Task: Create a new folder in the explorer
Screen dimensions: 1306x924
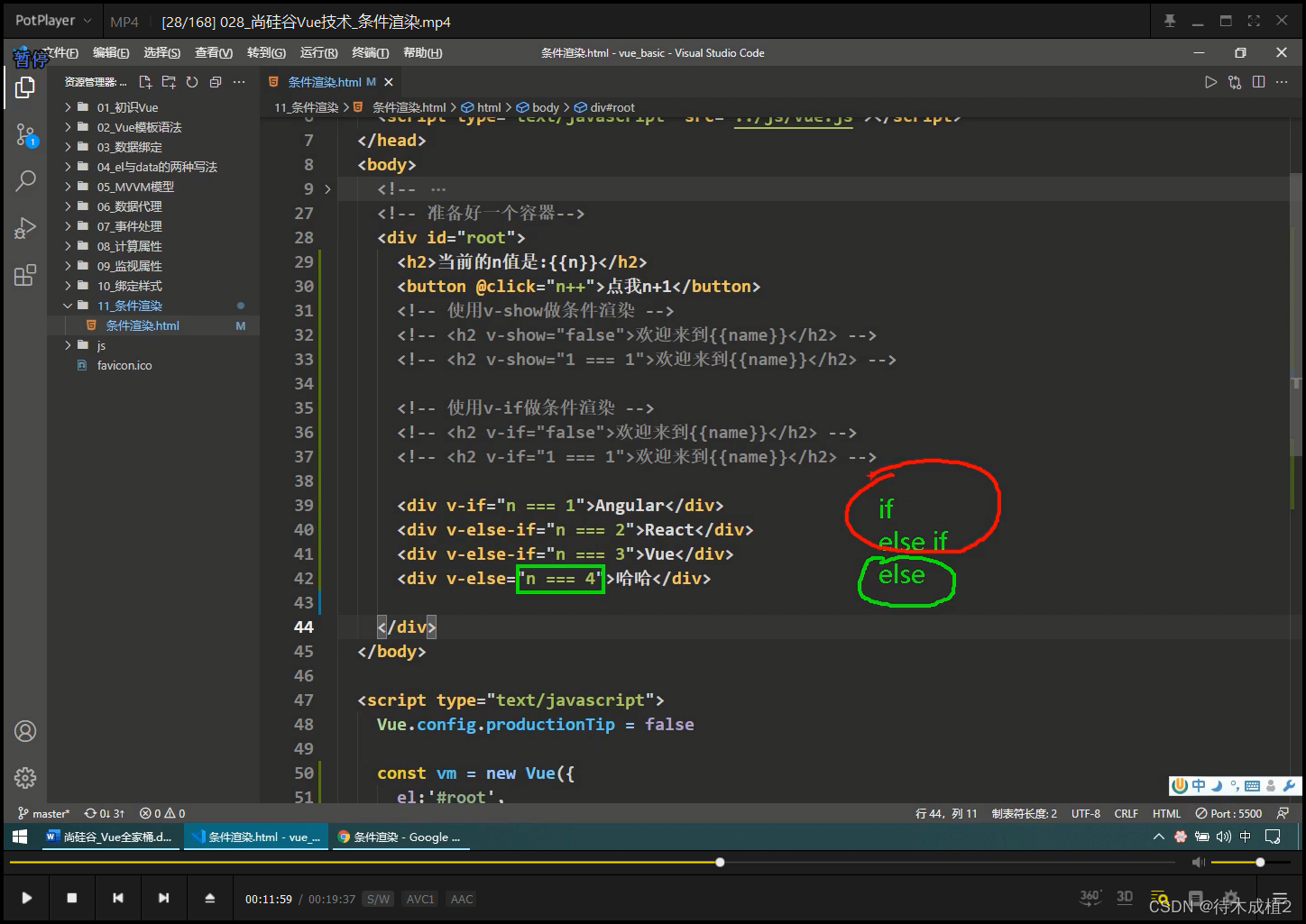Action: point(169,82)
